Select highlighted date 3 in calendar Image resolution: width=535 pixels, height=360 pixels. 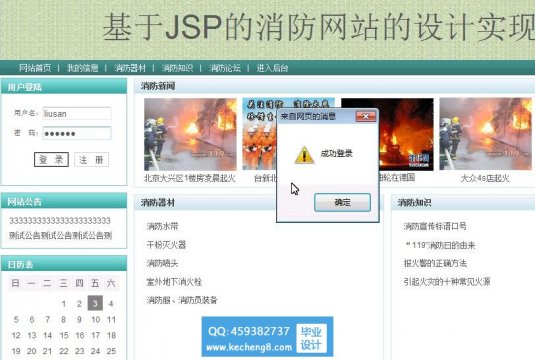coord(95,303)
